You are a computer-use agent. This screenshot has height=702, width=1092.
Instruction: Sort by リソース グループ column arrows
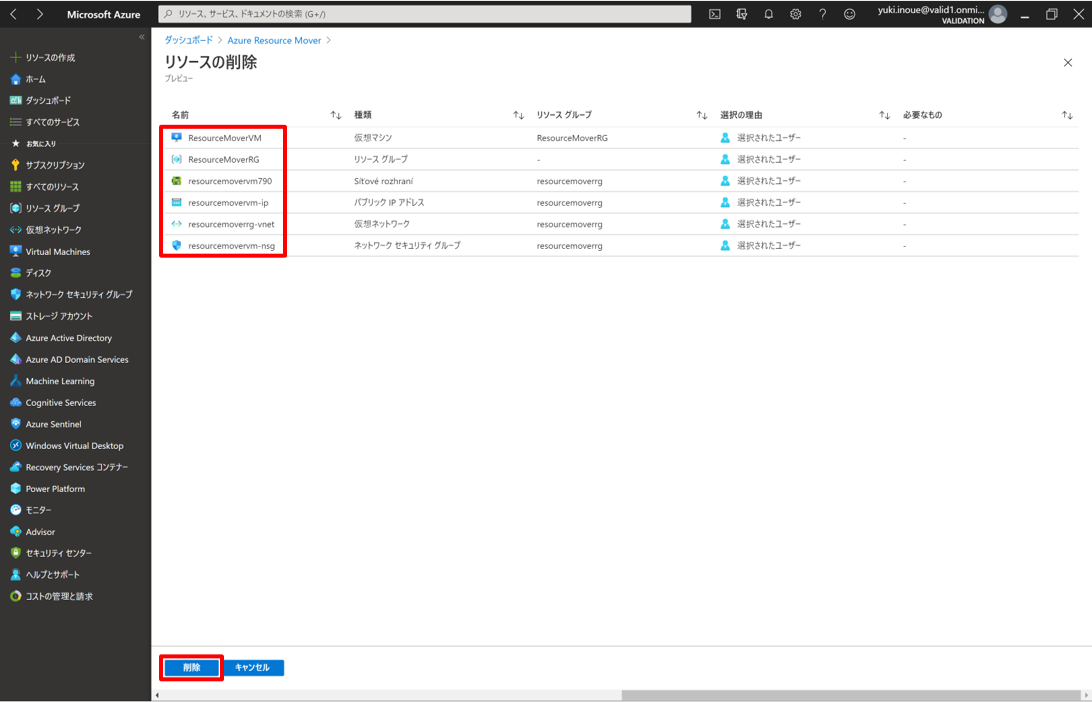click(x=701, y=115)
